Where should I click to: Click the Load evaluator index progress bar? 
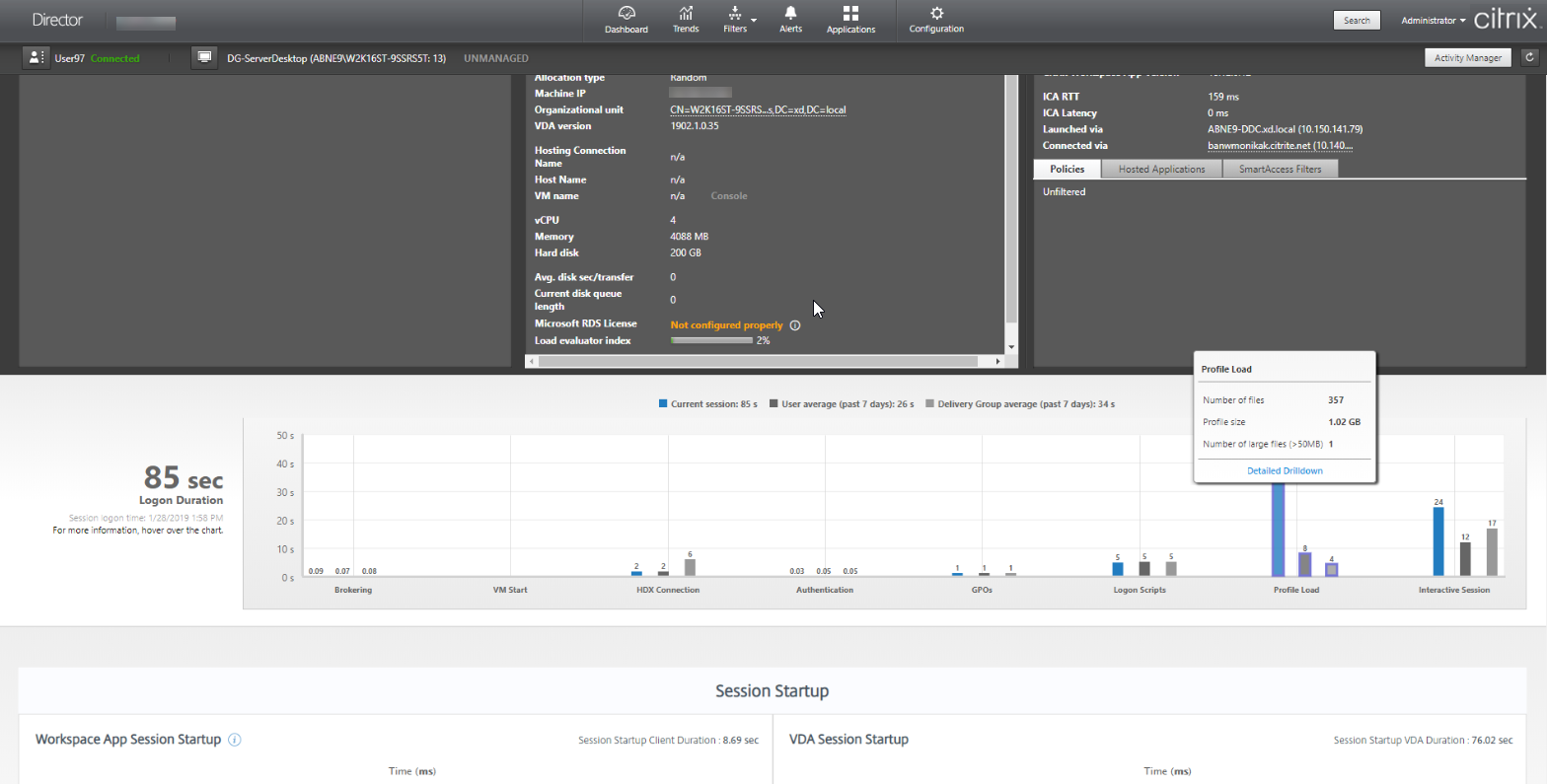(711, 340)
